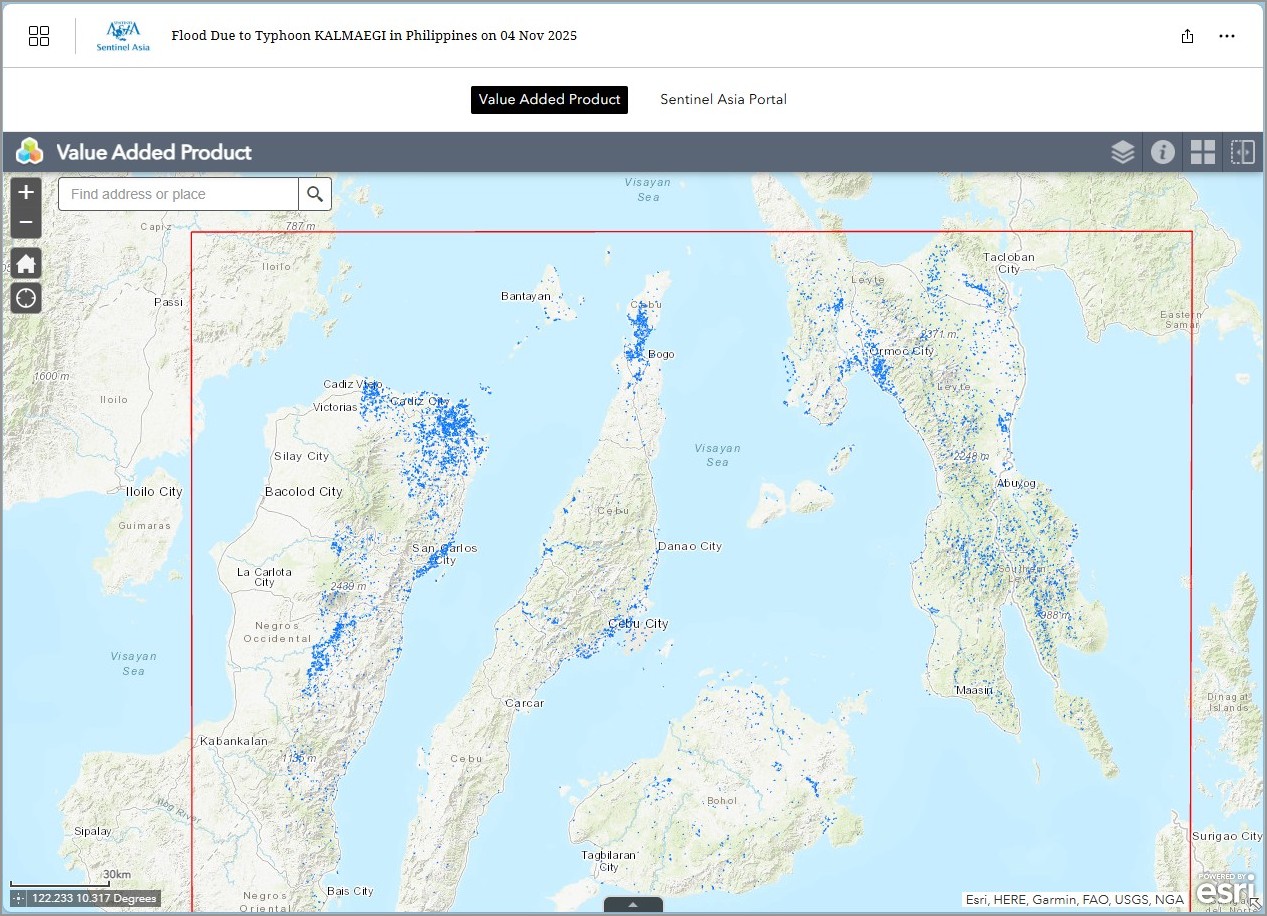Open the share icon in header
1267x916 pixels.
pos(1187,36)
